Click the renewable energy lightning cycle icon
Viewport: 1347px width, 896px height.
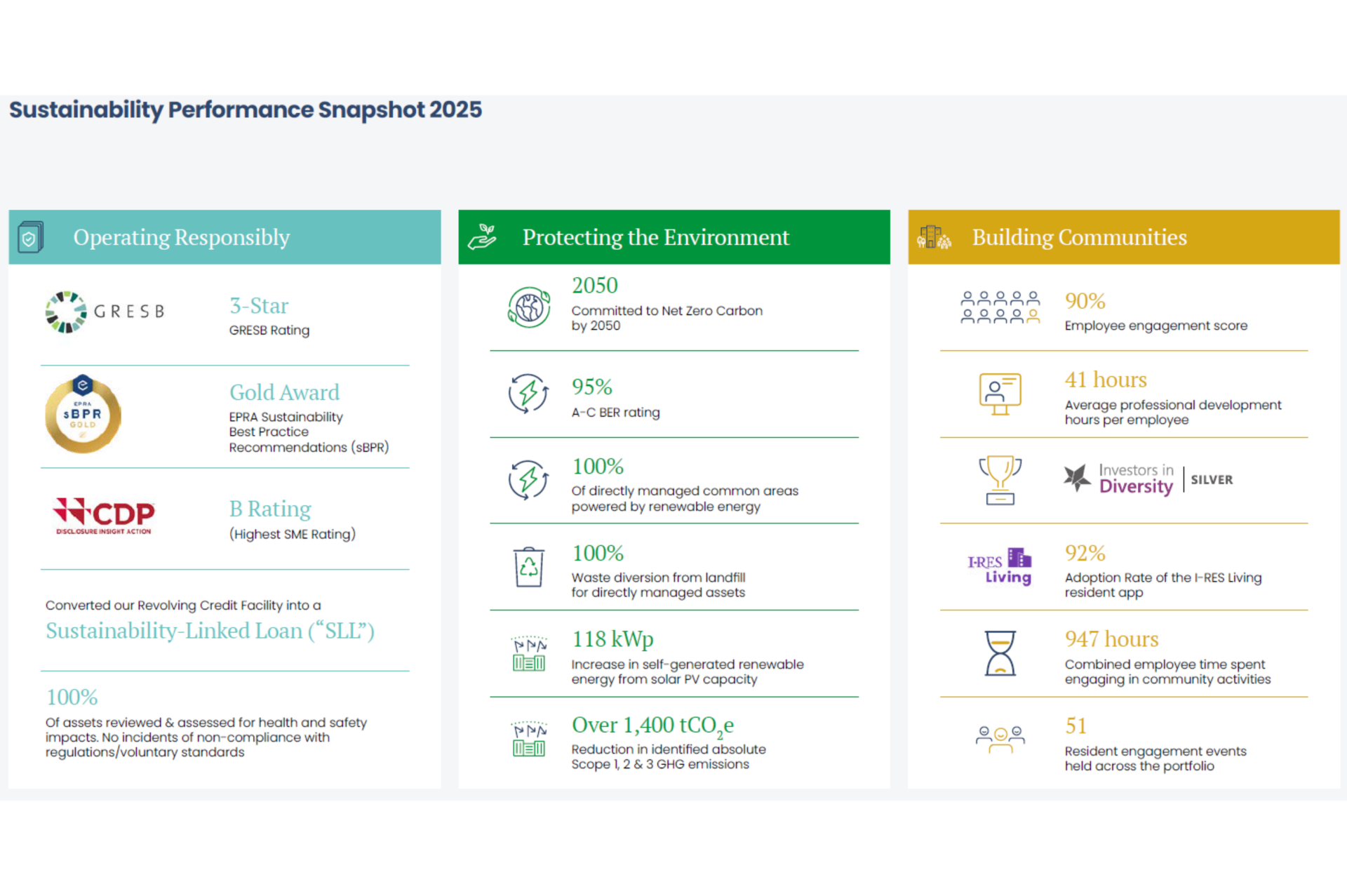pyautogui.click(x=528, y=481)
